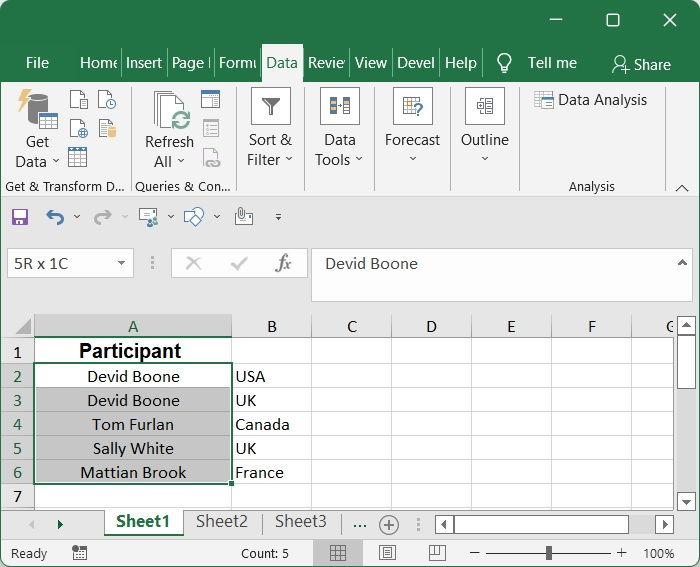Viewport: 700px width, 567px height.
Task: Click the Insert Function fx icon
Action: click(284, 263)
